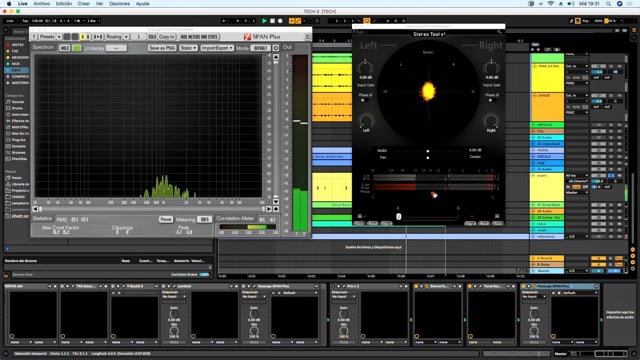The height and width of the screenshot is (360, 640).
Task: Open macOS Spotlight search icon
Action: point(608,4)
